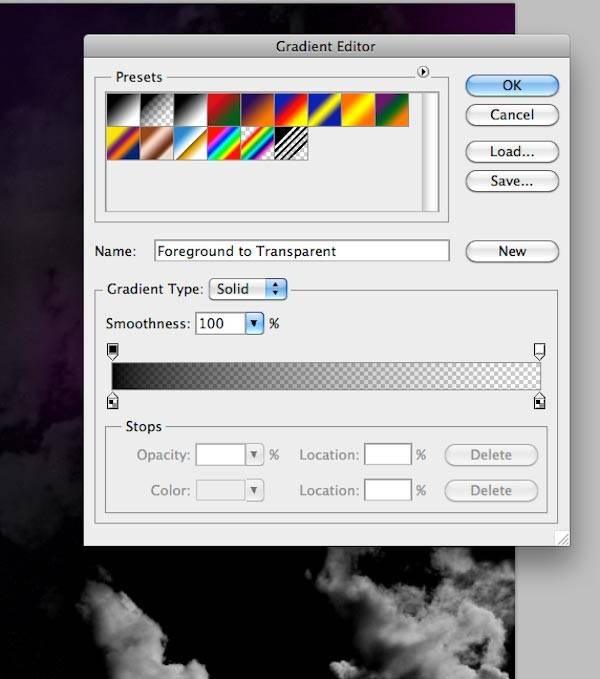Click OK to confirm the gradient
600x679 pixels.
pyautogui.click(x=512, y=86)
